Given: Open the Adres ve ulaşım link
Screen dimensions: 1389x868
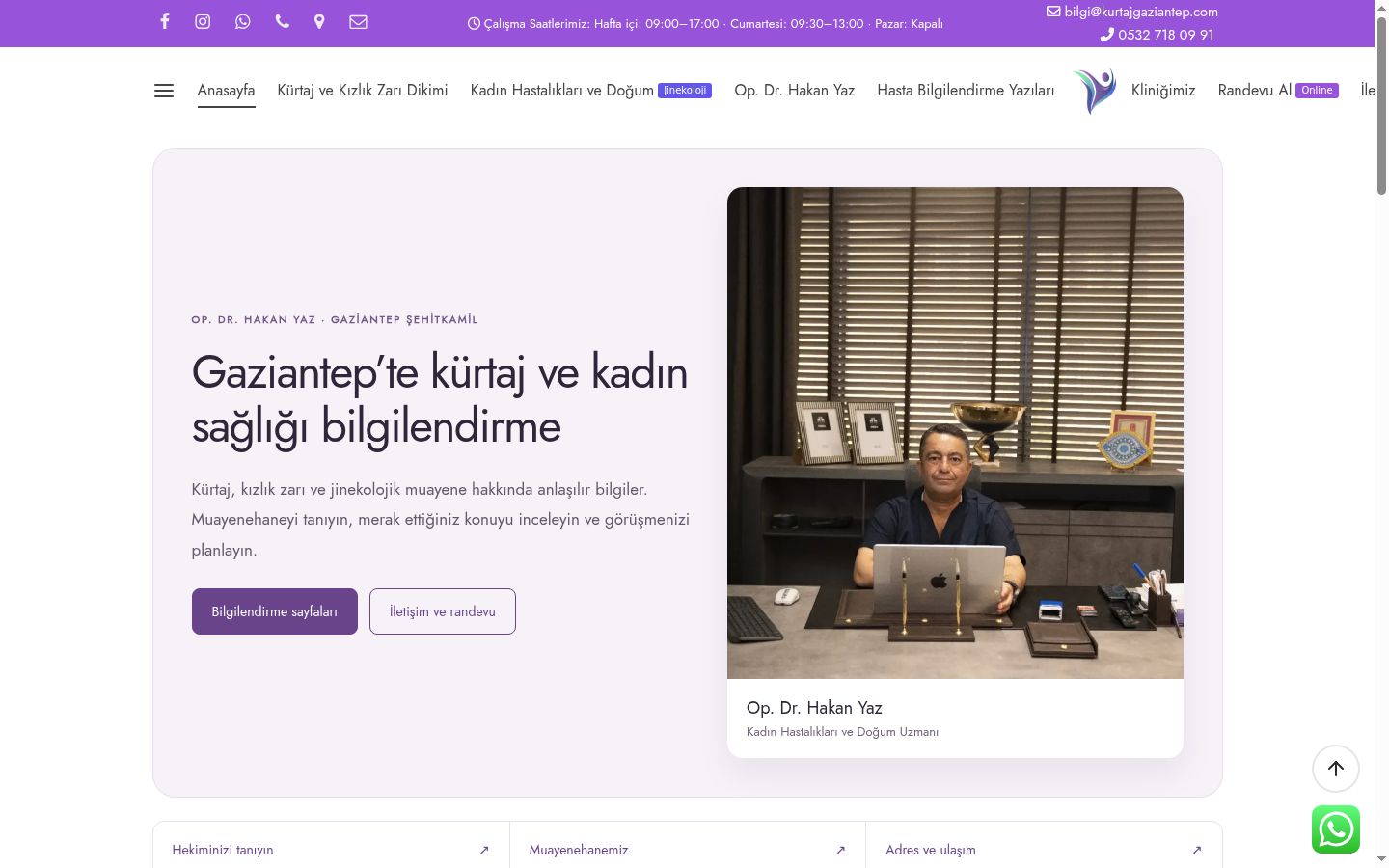Looking at the screenshot, I should 1044,849.
